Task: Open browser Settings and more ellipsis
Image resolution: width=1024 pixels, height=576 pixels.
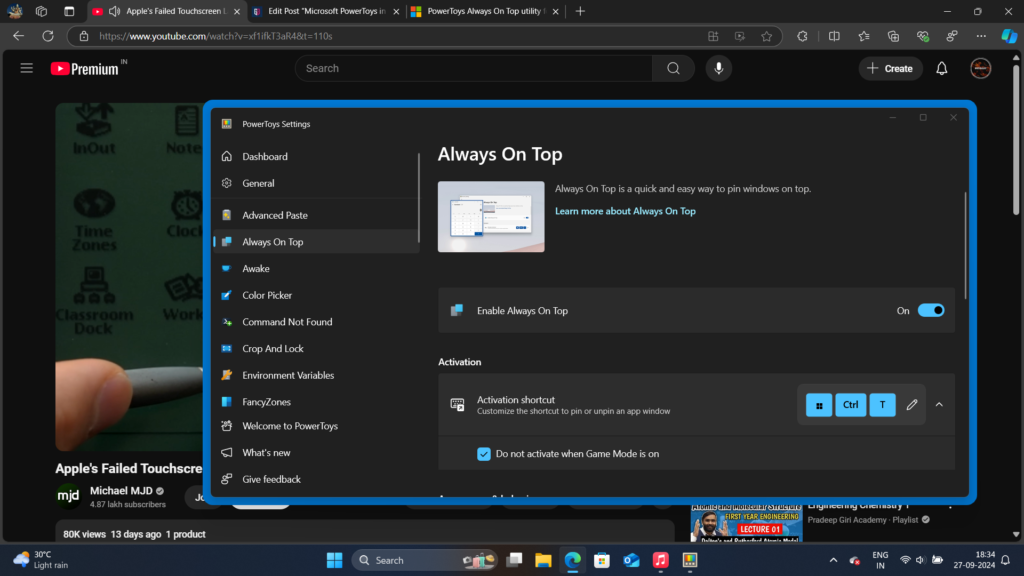Action: pos(981,37)
